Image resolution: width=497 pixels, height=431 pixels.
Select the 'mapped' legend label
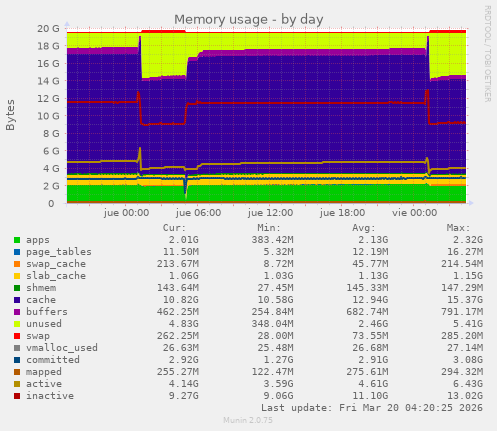click(x=44, y=372)
